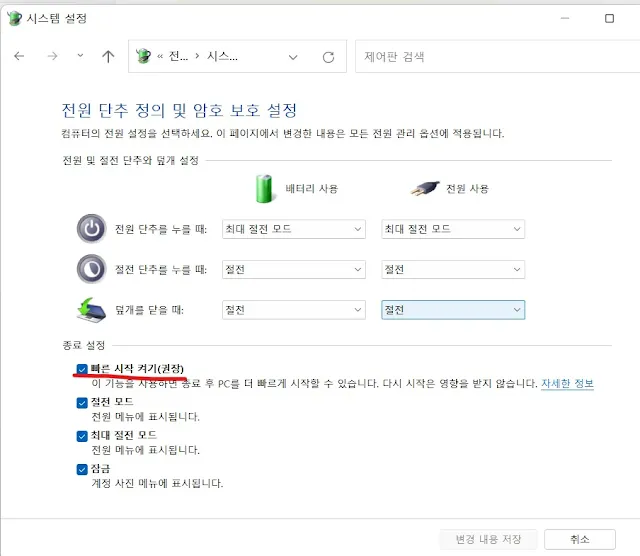Click the power plug icon
Viewport: 640px width, 556px height.
(x=424, y=189)
